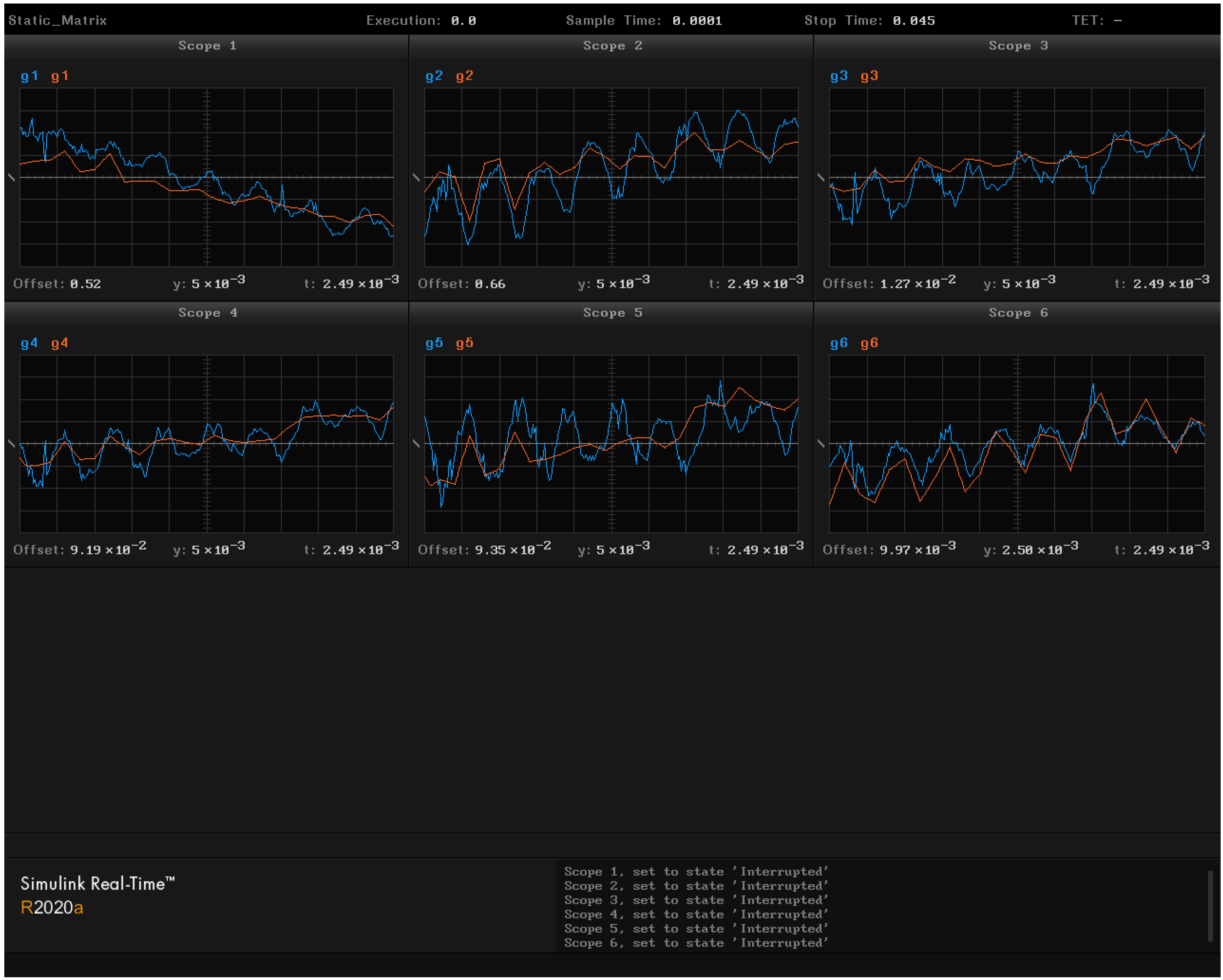Image resolution: width=1223 pixels, height=980 pixels.
Task: Click the Scope 1 zero-level marker arrow
Action: [x=11, y=178]
